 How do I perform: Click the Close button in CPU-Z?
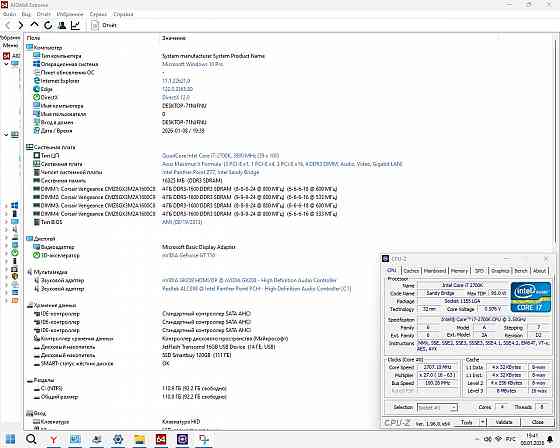[538, 422]
